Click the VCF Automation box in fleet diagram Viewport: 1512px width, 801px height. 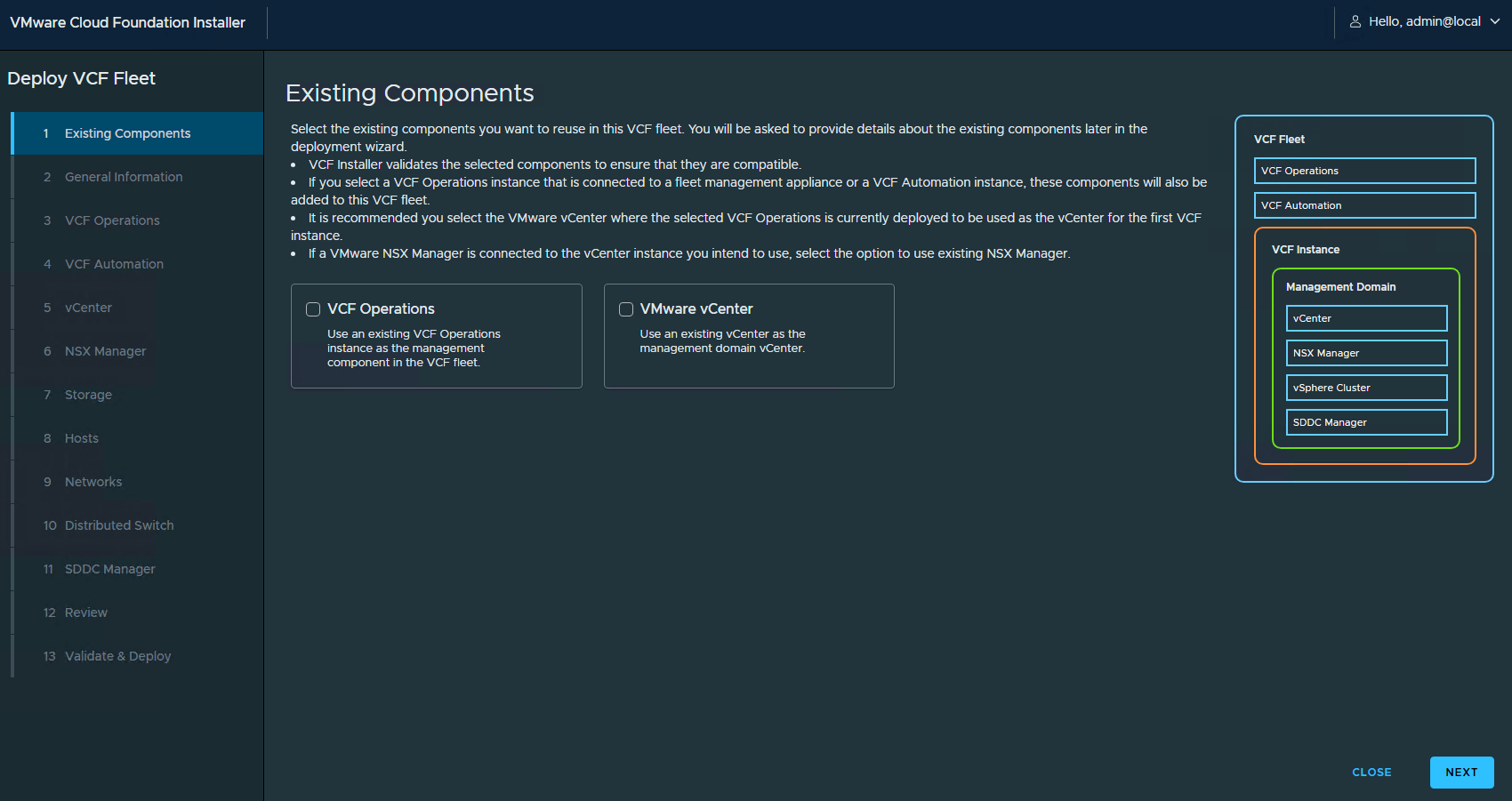coord(1364,205)
